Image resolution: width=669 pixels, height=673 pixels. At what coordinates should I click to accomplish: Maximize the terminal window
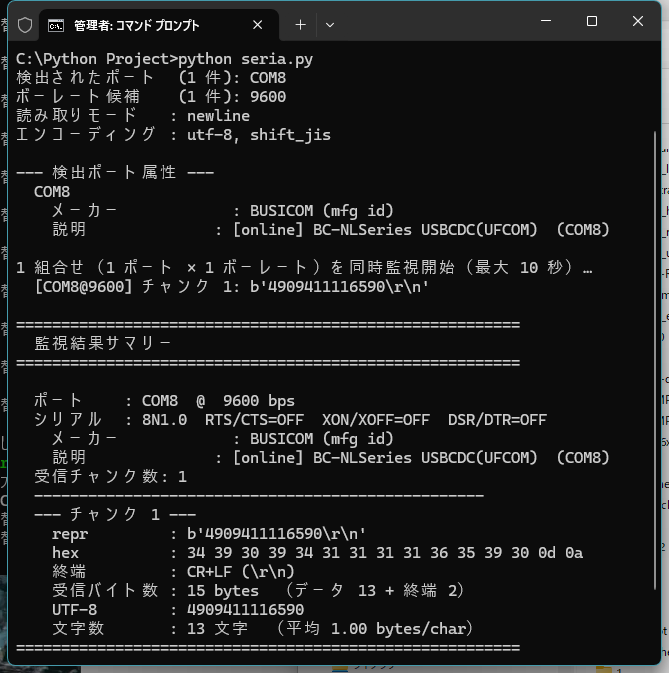pos(592,21)
